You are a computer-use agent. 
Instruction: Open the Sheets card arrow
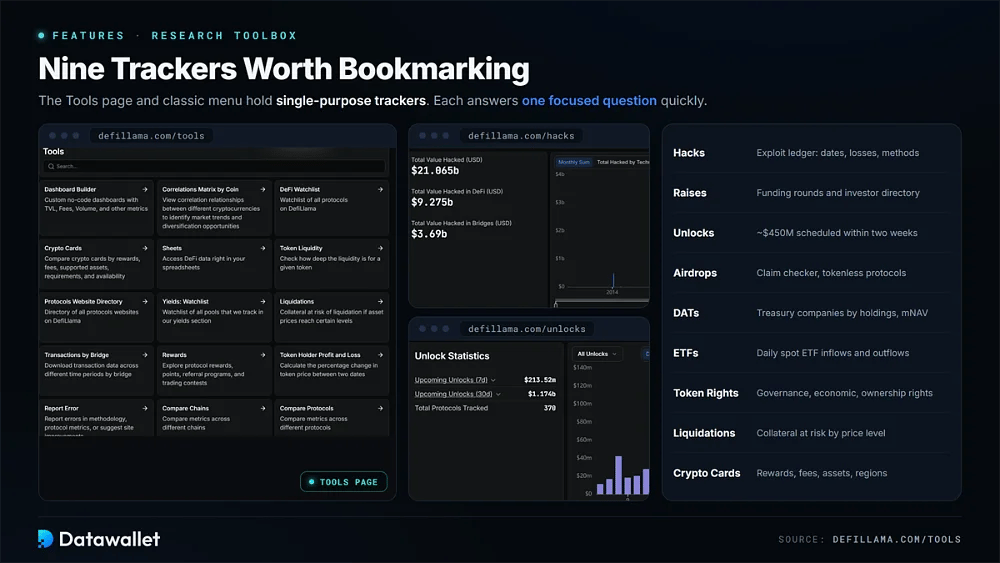262,248
